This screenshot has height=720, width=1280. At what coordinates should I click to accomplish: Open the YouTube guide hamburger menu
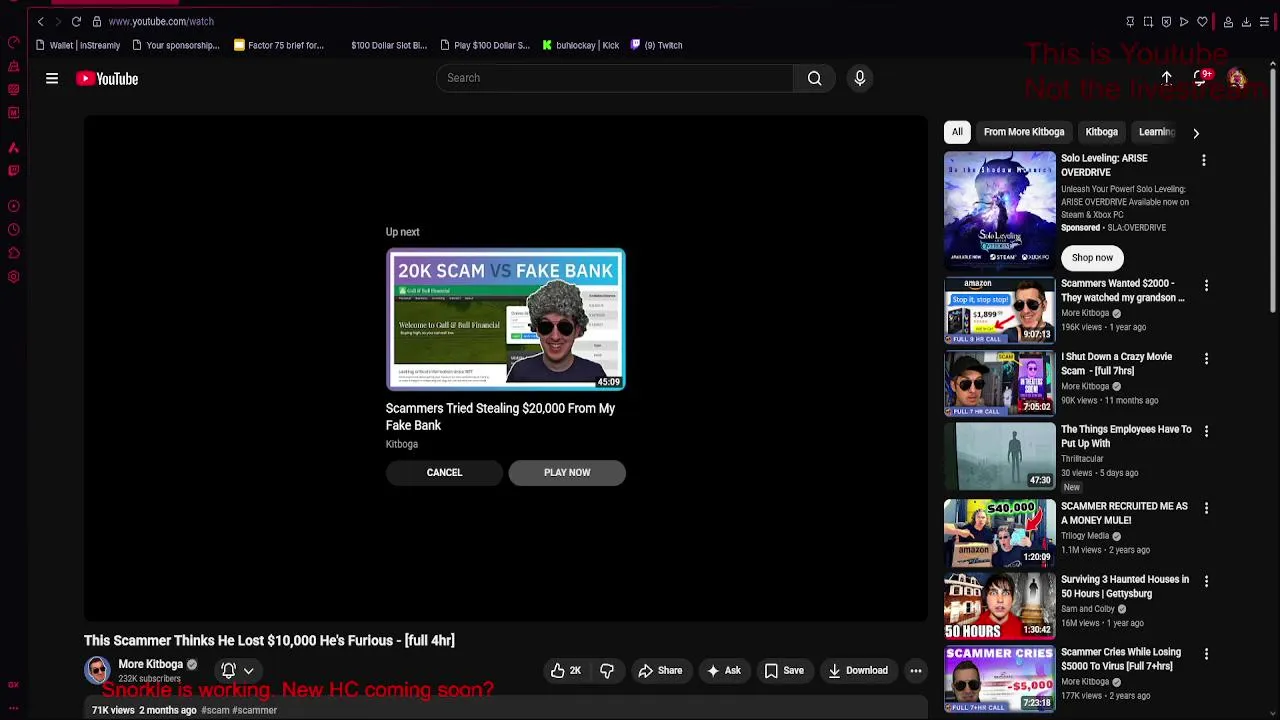coord(52,78)
